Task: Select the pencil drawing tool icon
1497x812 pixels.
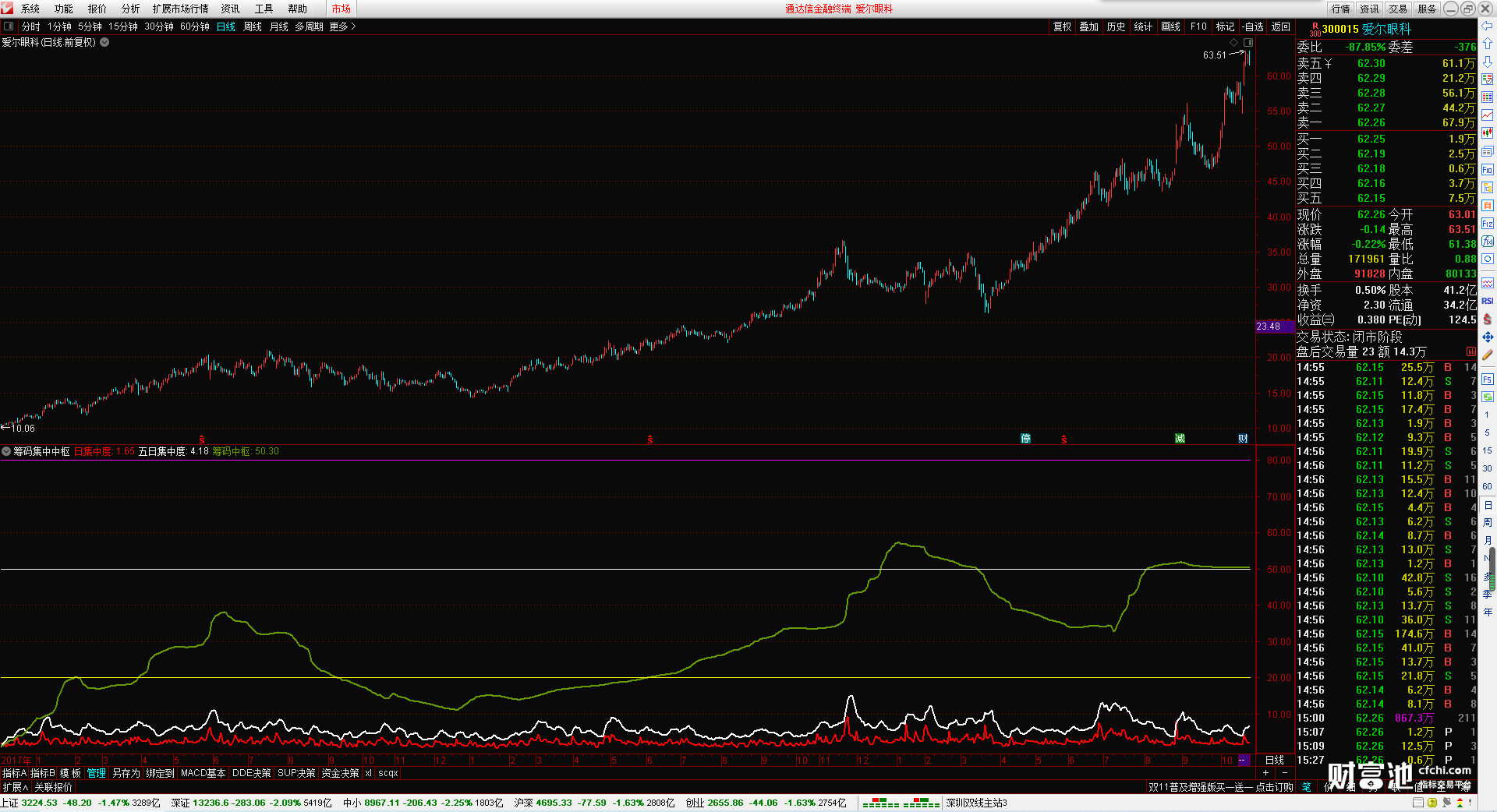Action: [1488, 355]
